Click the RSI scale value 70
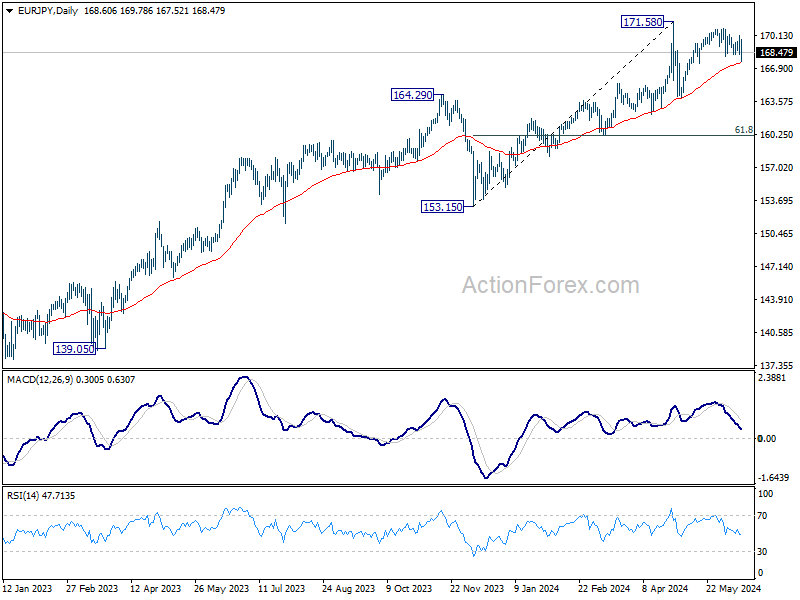The height and width of the screenshot is (600, 800). (x=762, y=516)
